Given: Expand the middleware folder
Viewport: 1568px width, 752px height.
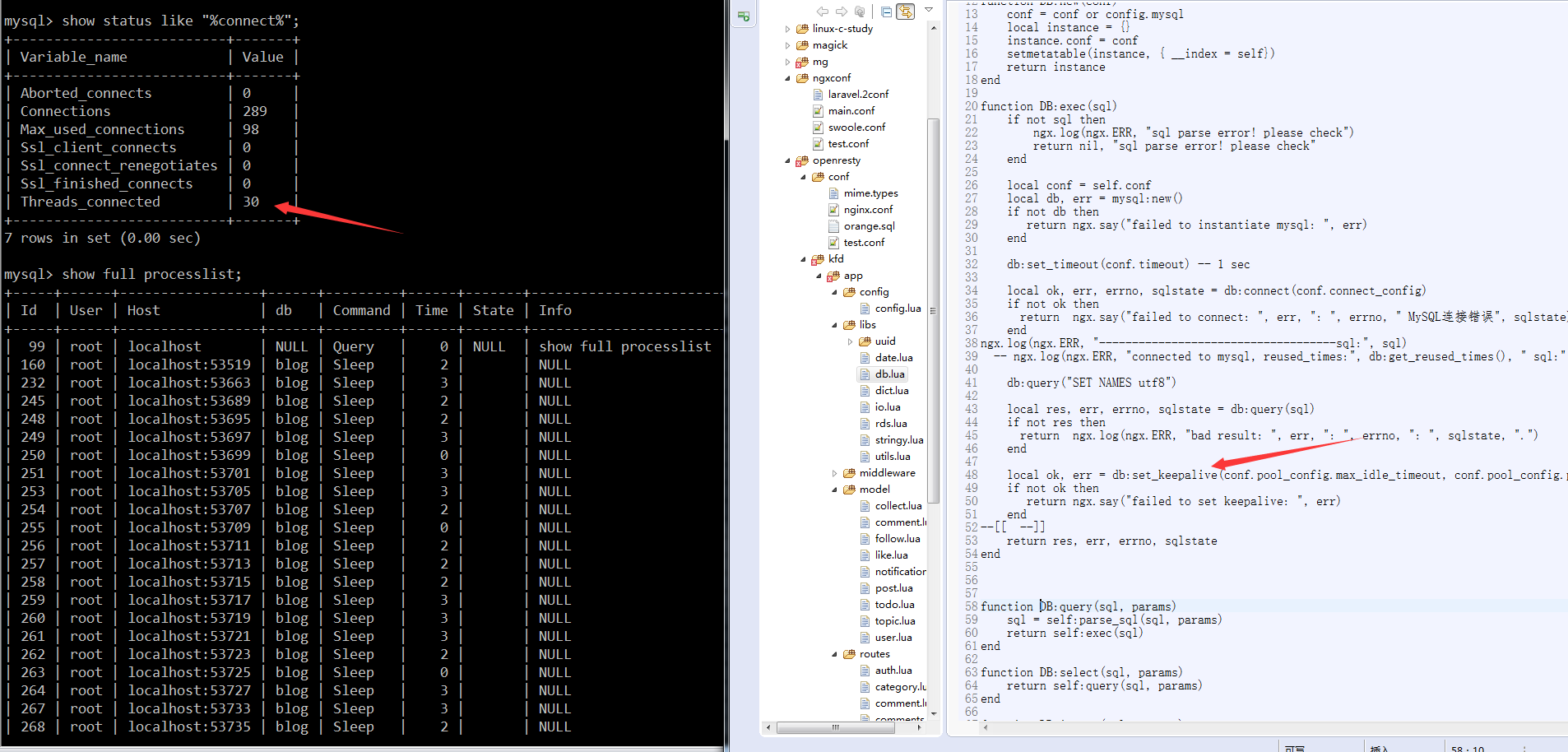Looking at the screenshot, I should (835, 473).
